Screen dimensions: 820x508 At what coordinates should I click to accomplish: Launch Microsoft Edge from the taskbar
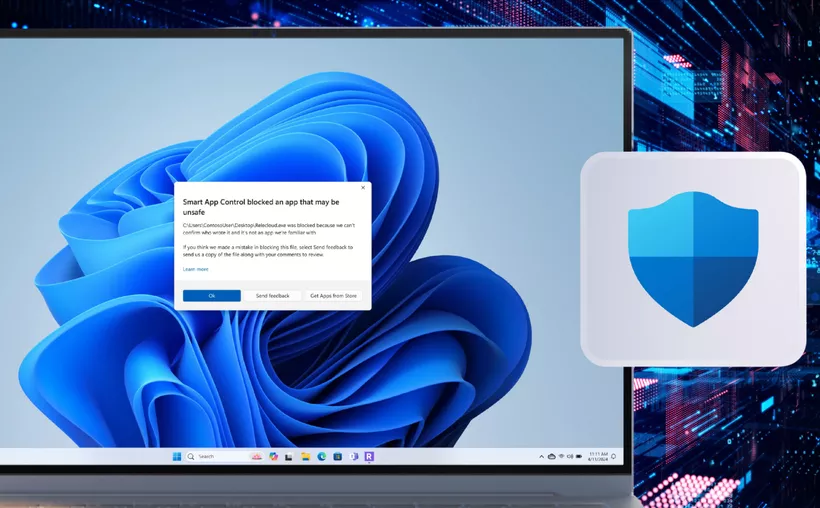click(x=321, y=456)
